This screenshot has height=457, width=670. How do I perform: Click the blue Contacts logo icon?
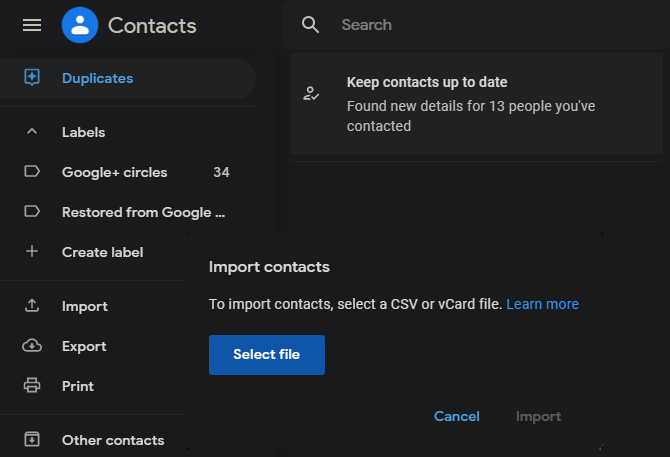[x=80, y=25]
